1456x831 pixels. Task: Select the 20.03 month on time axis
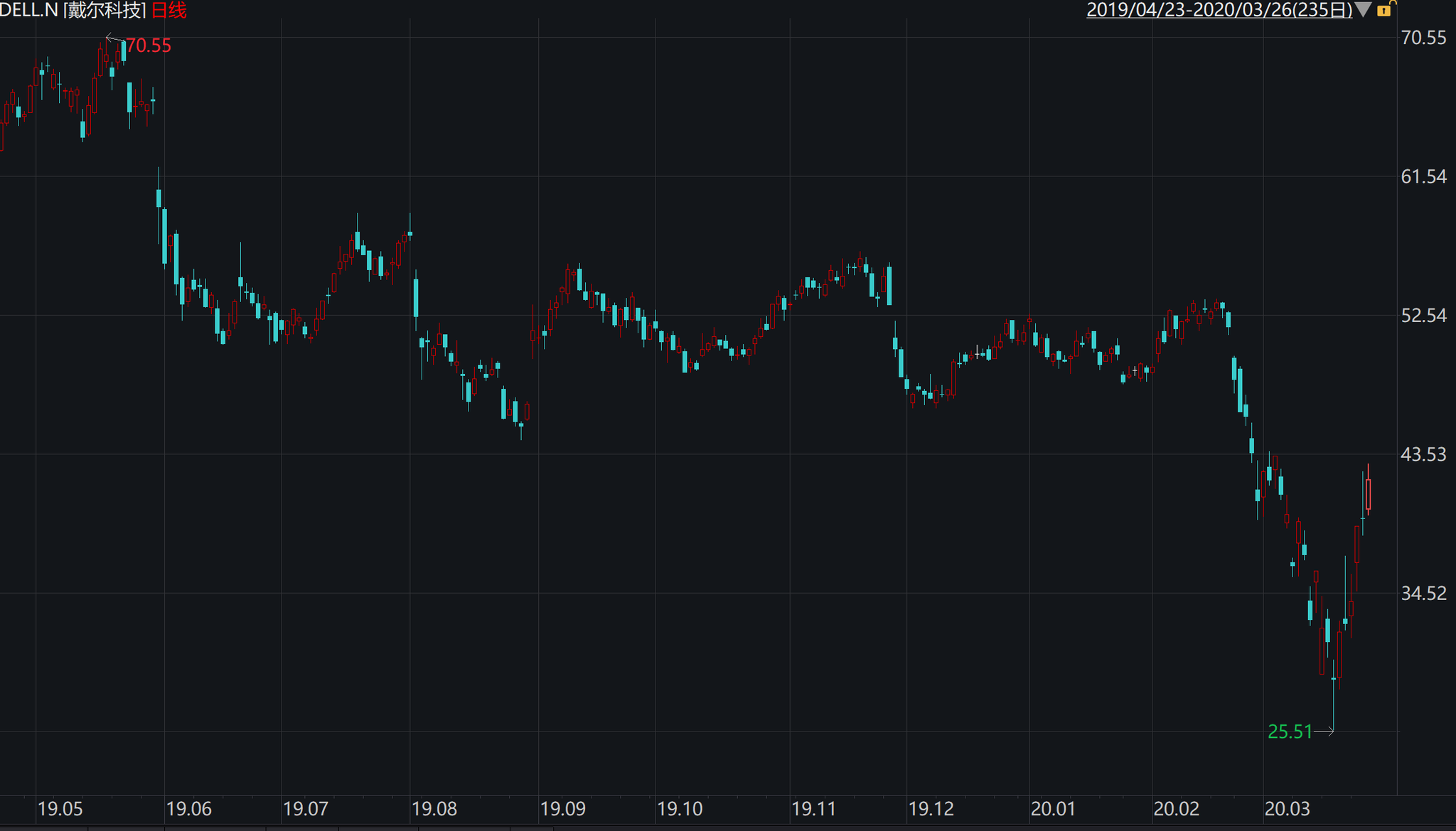[1287, 809]
